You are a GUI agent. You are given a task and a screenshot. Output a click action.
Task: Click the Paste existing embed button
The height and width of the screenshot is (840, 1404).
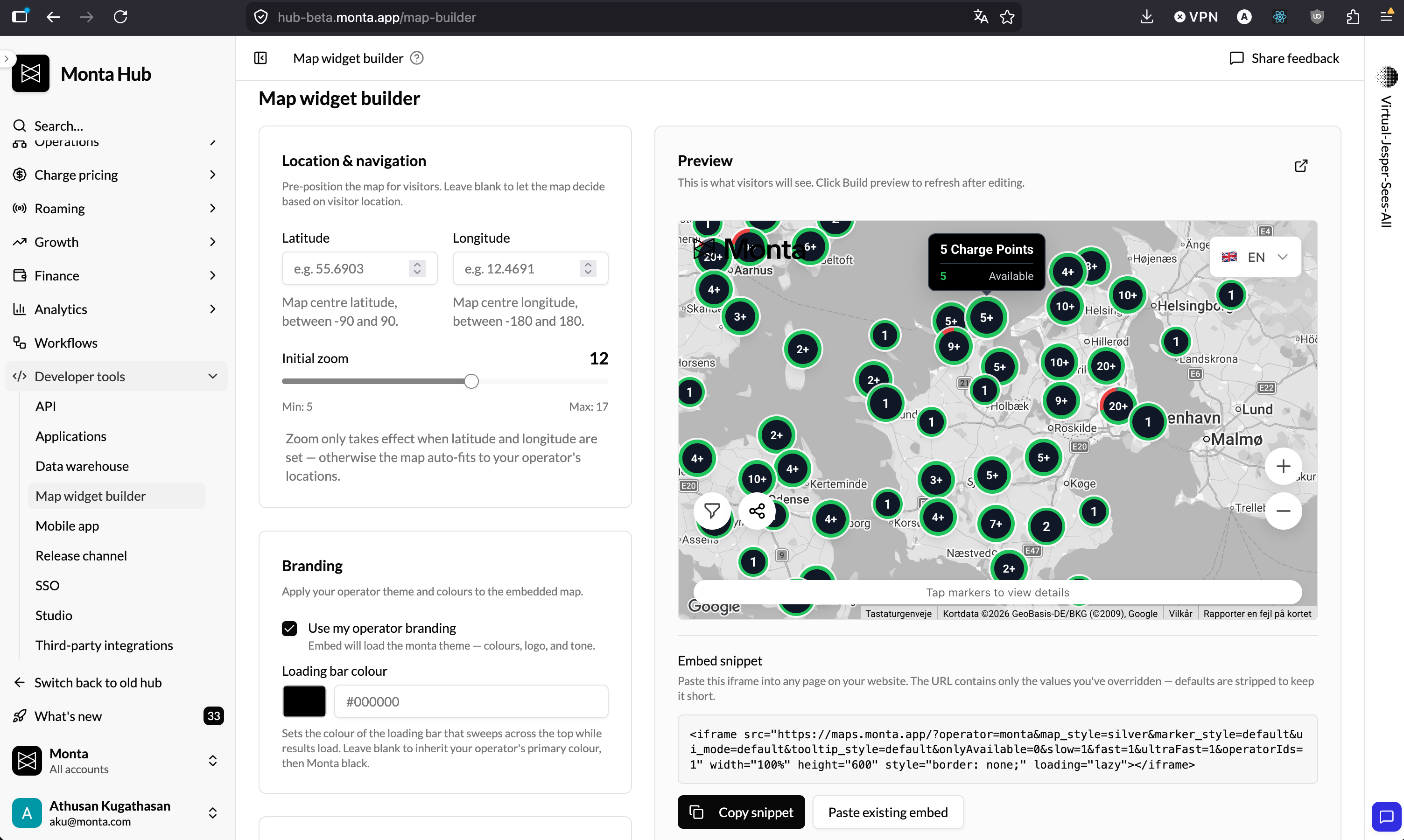pos(888,812)
